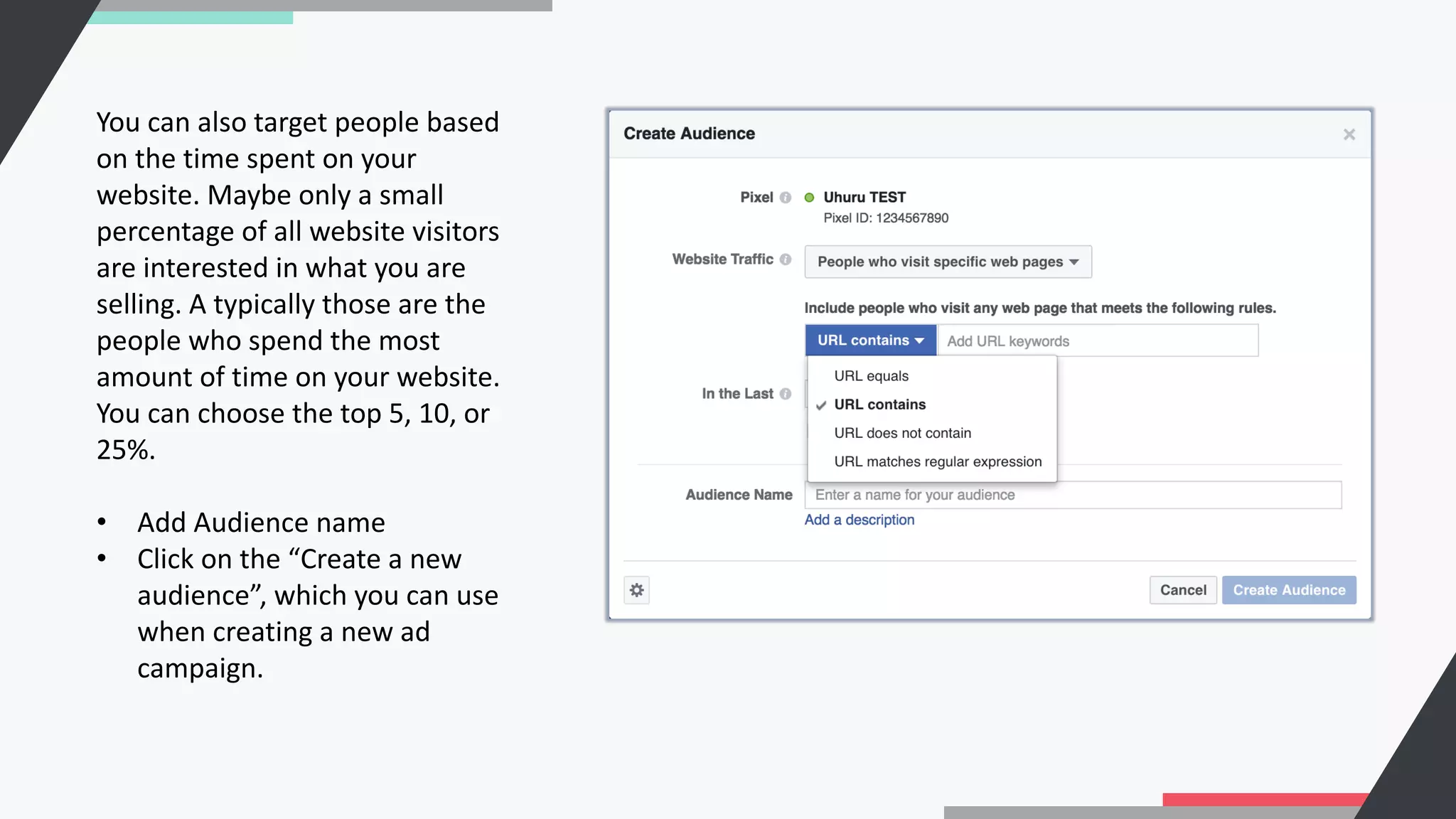The height and width of the screenshot is (819, 1456).
Task: Click the Pixel ID: 1234567890 text
Action: click(x=886, y=218)
